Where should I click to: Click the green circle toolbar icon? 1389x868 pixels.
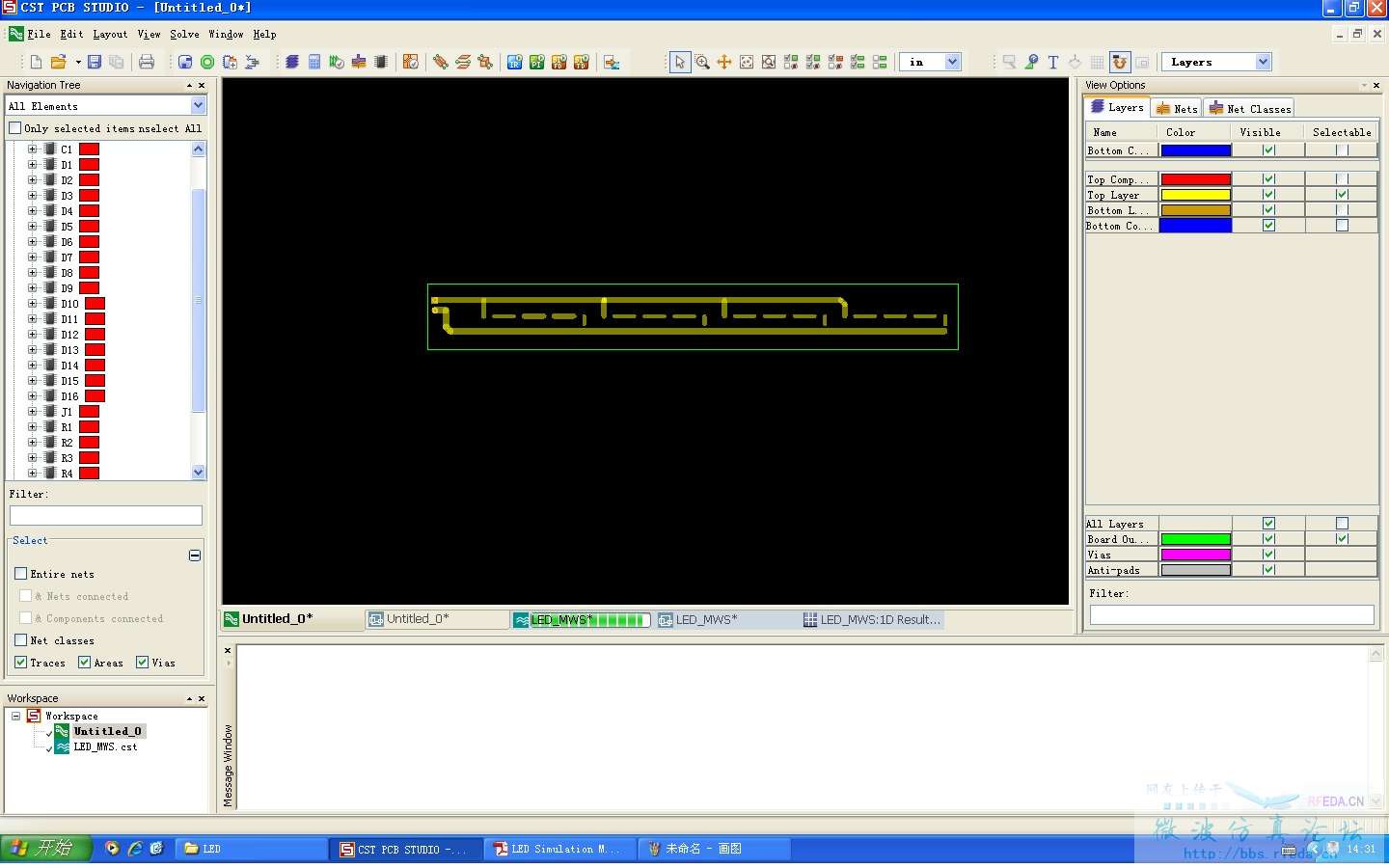pos(207,62)
